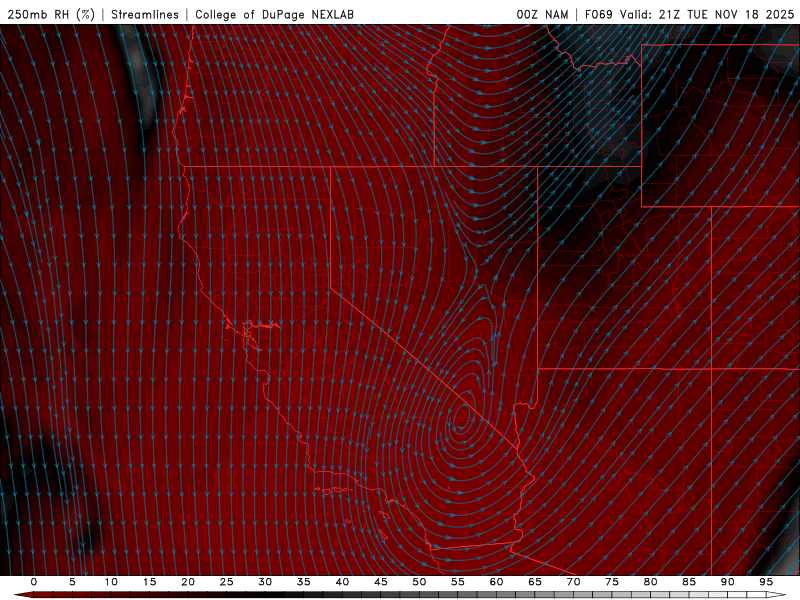Click the "250mb RH (%)" title text
800x600 pixels.
[x=51, y=14]
